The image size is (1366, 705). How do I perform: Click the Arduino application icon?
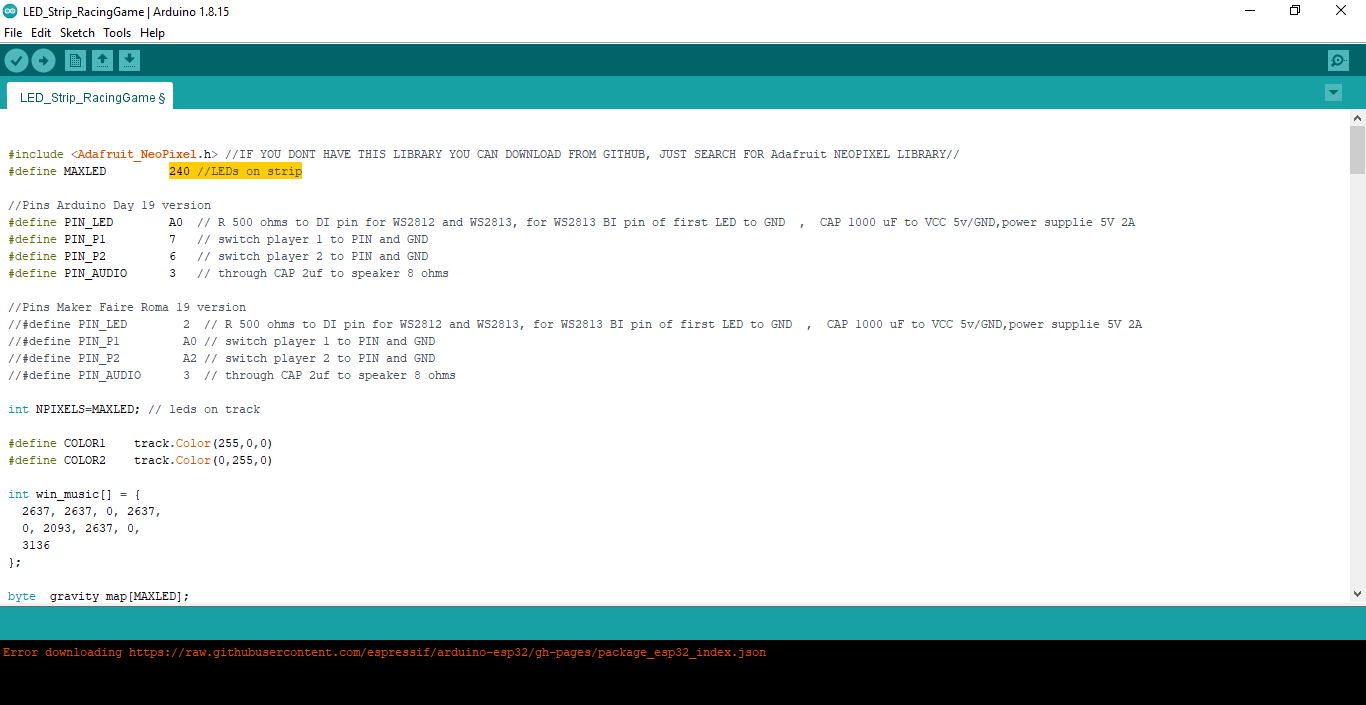coord(10,11)
